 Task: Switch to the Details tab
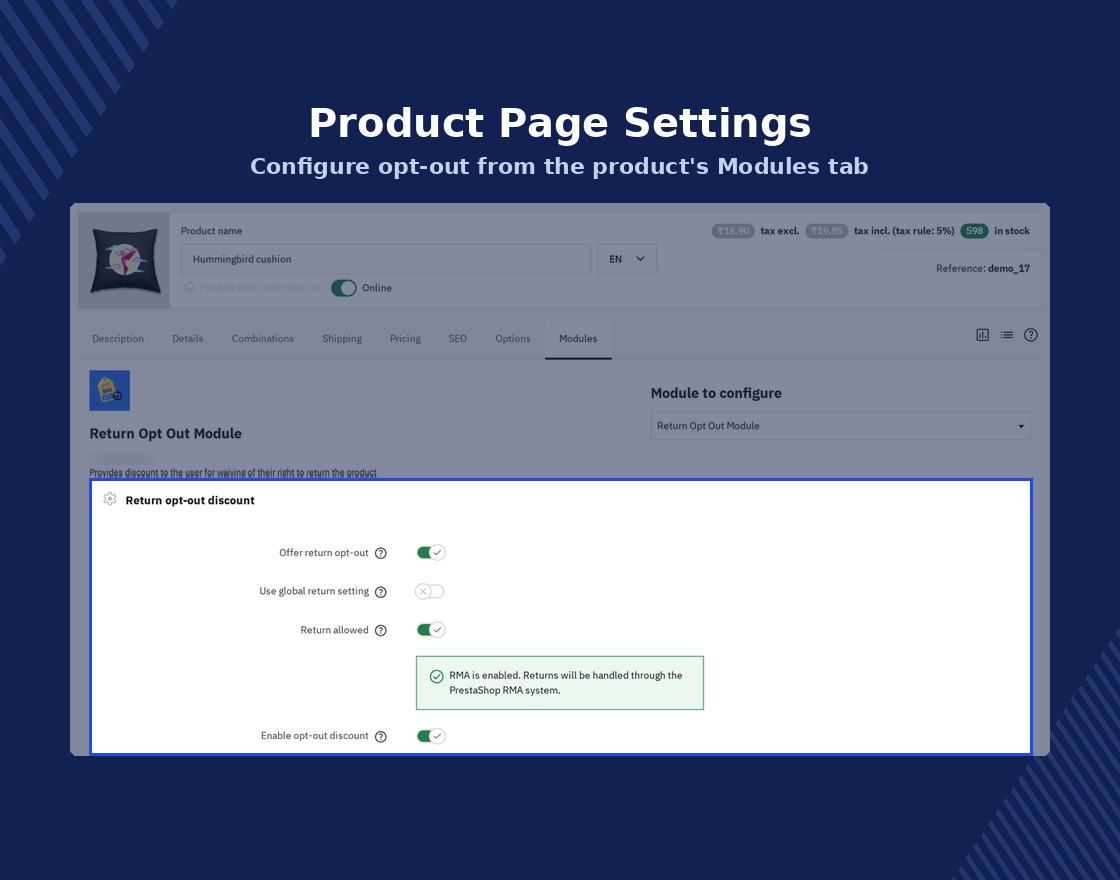[188, 339]
